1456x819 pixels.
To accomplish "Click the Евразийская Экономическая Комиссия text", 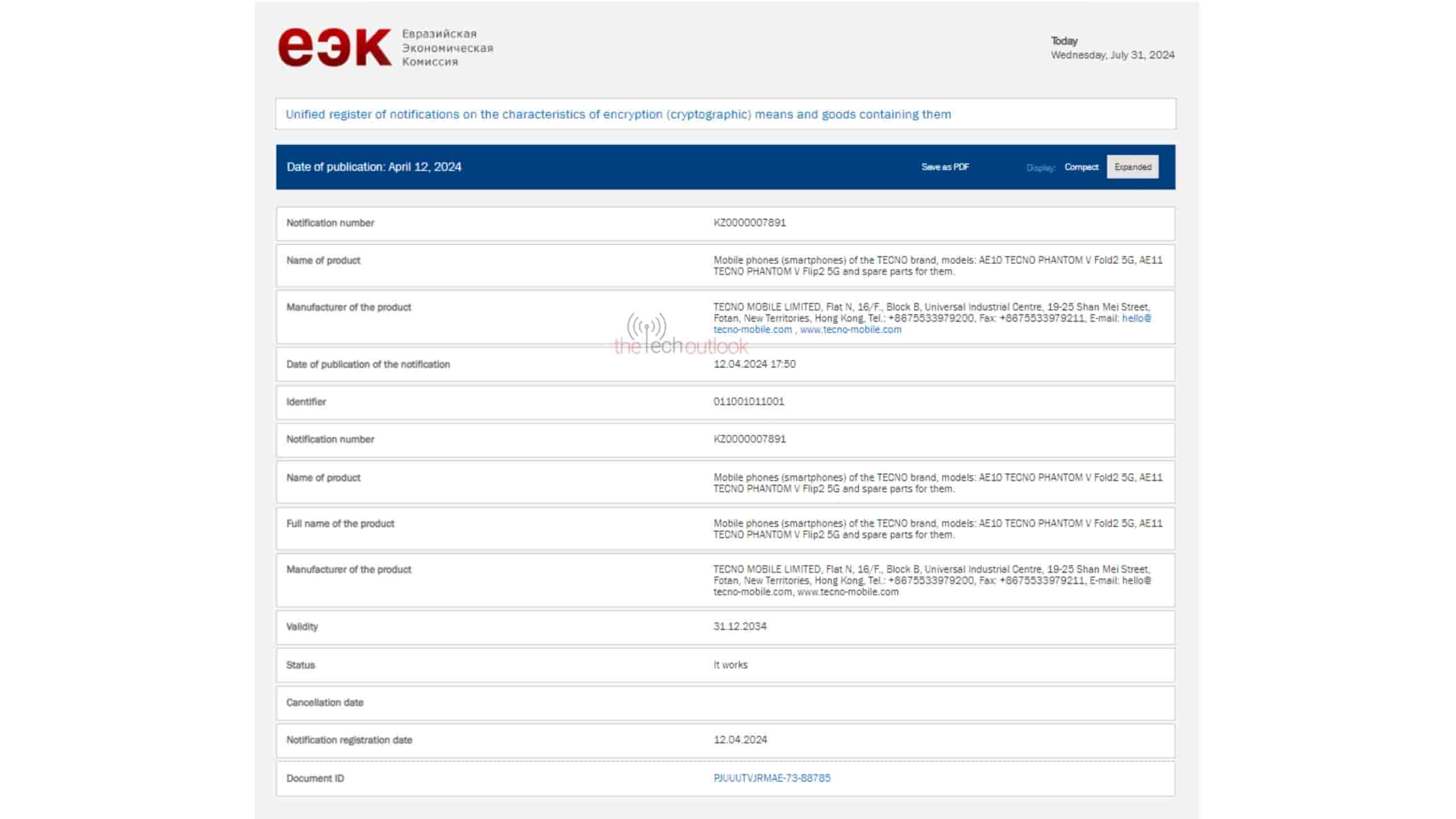I will point(447,48).
